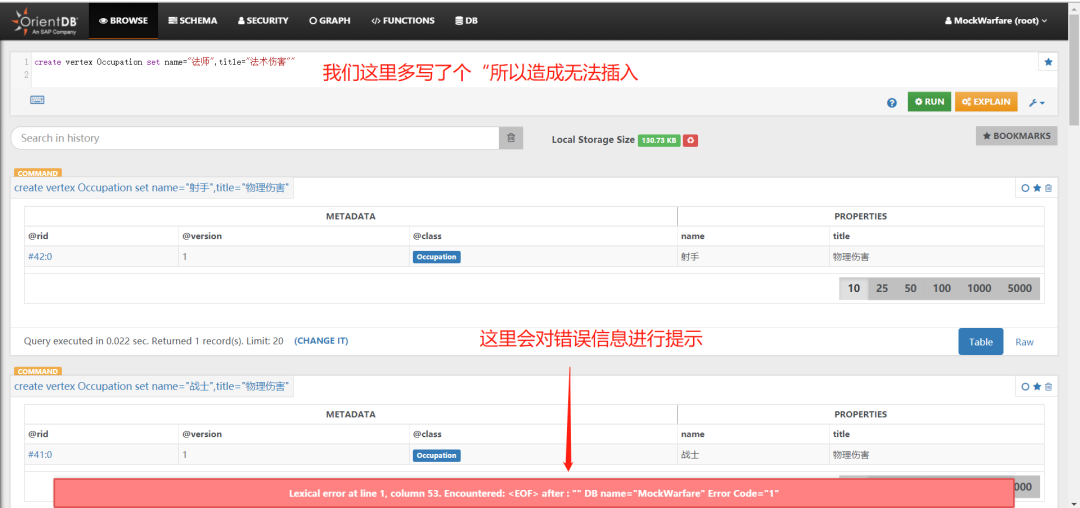This screenshot has width=1080, height=508.
Task: Set page size to 100 in first result
Action: [942, 288]
